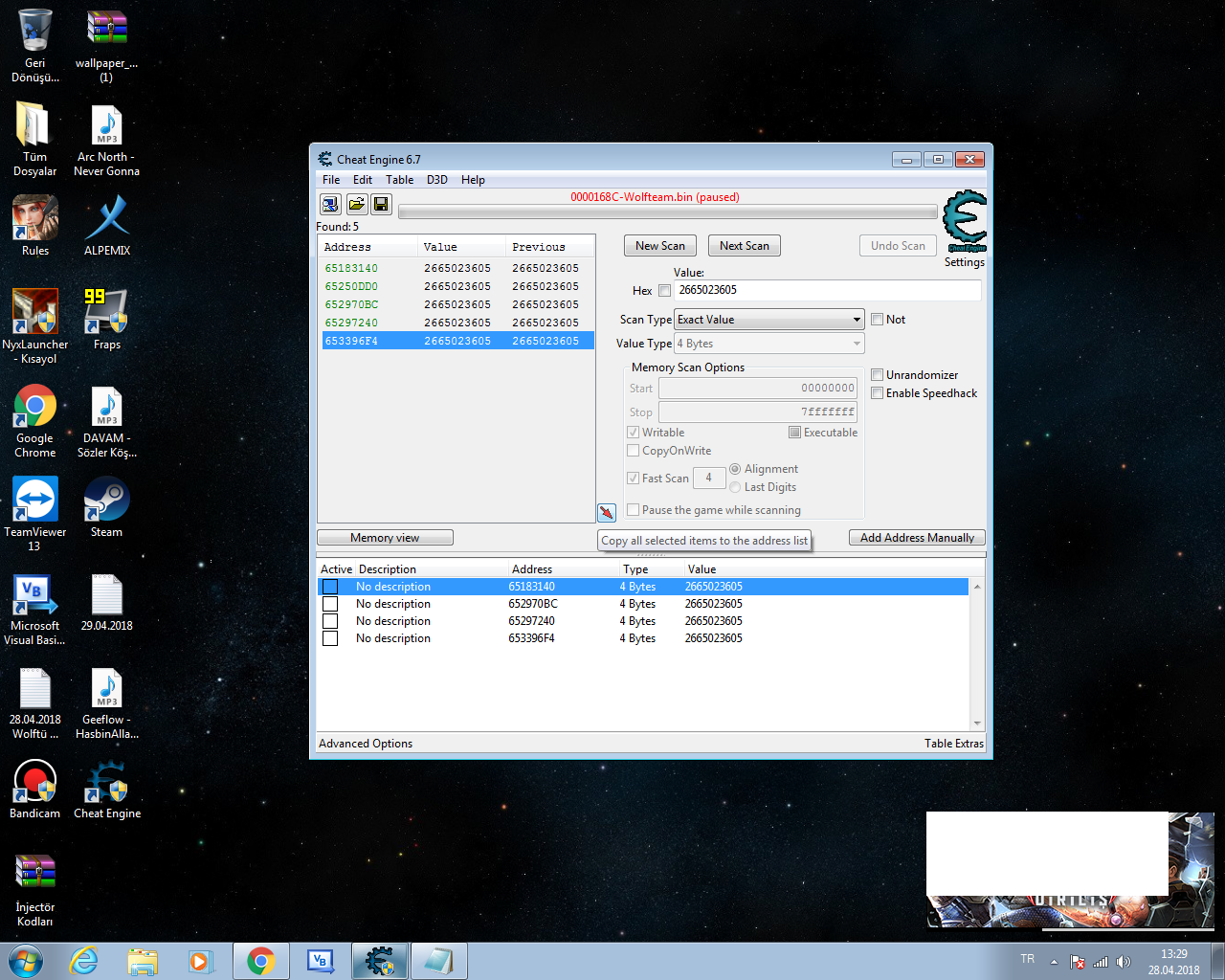
Task: Select the wallpaper_ (1) archive on the desktop
Action: tap(107, 46)
